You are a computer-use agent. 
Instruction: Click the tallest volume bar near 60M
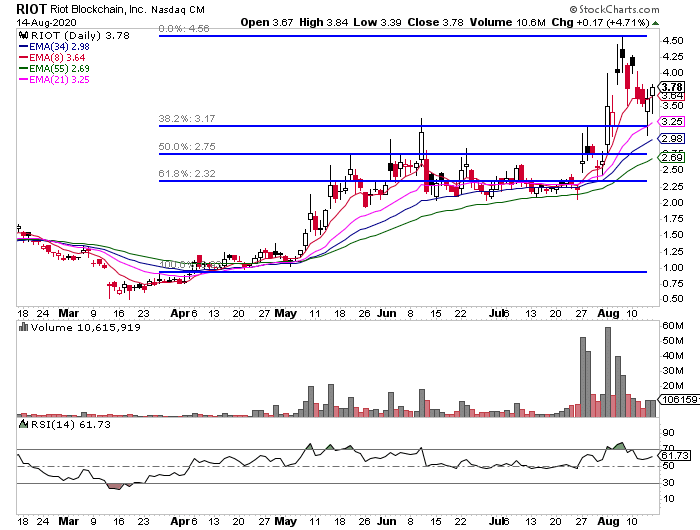pos(608,372)
